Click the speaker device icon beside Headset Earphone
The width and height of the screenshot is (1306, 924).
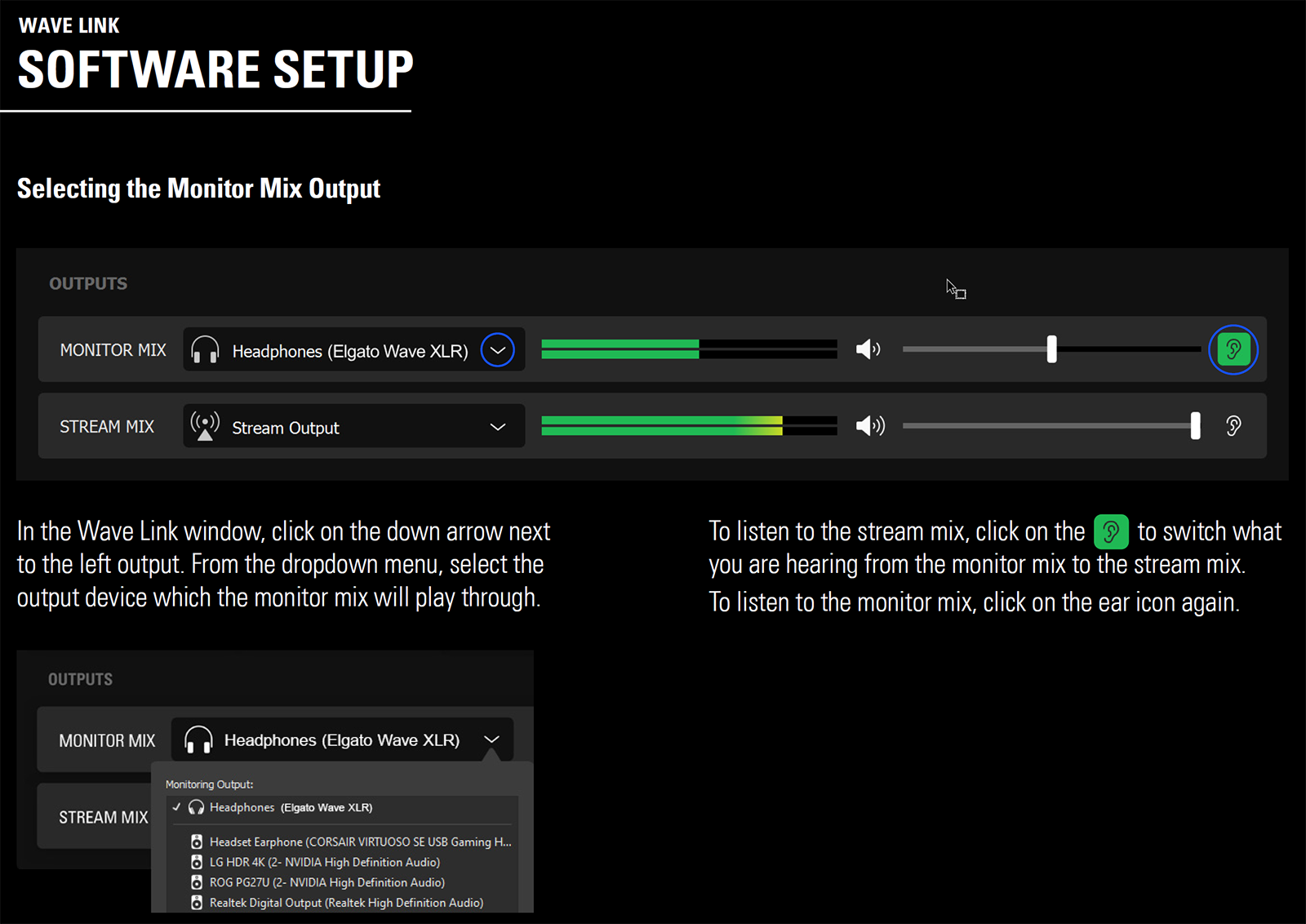197,842
